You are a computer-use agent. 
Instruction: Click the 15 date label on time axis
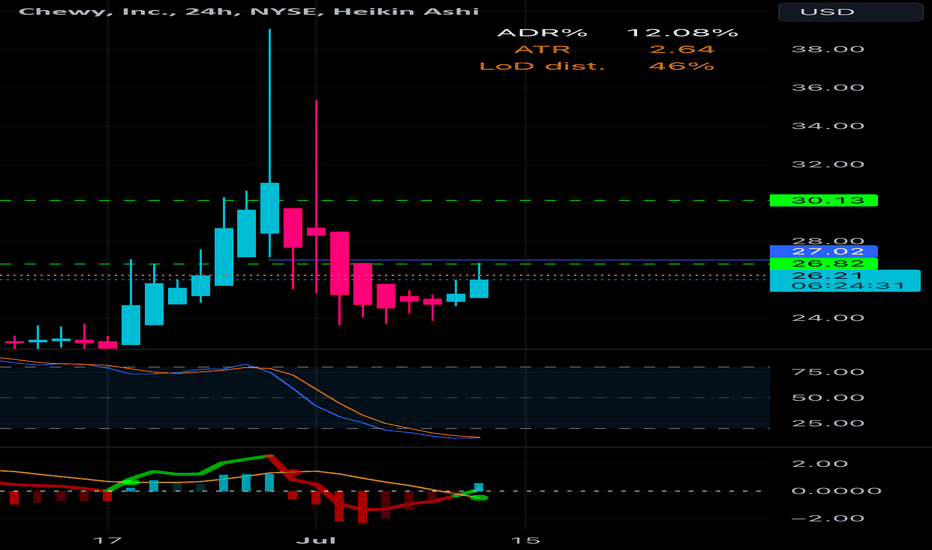525,540
